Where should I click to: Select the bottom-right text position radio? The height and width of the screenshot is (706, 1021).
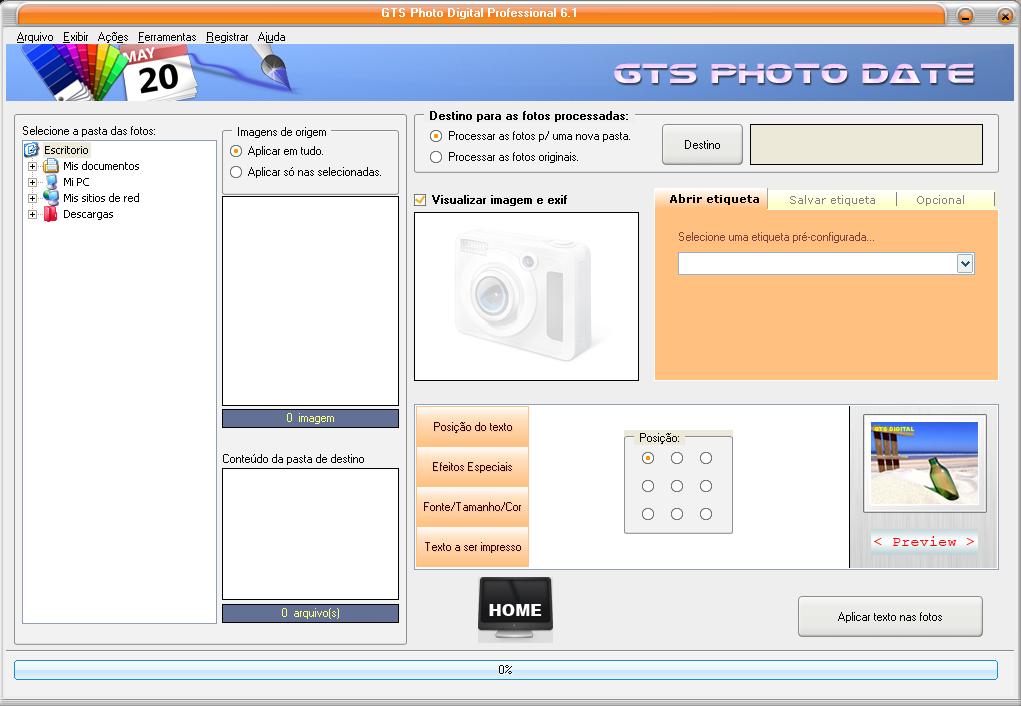pos(706,514)
